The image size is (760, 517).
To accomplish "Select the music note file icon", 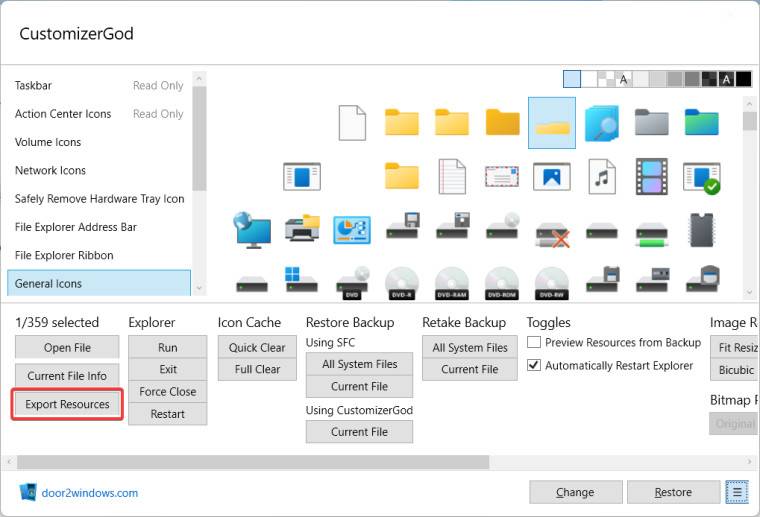I will point(602,177).
